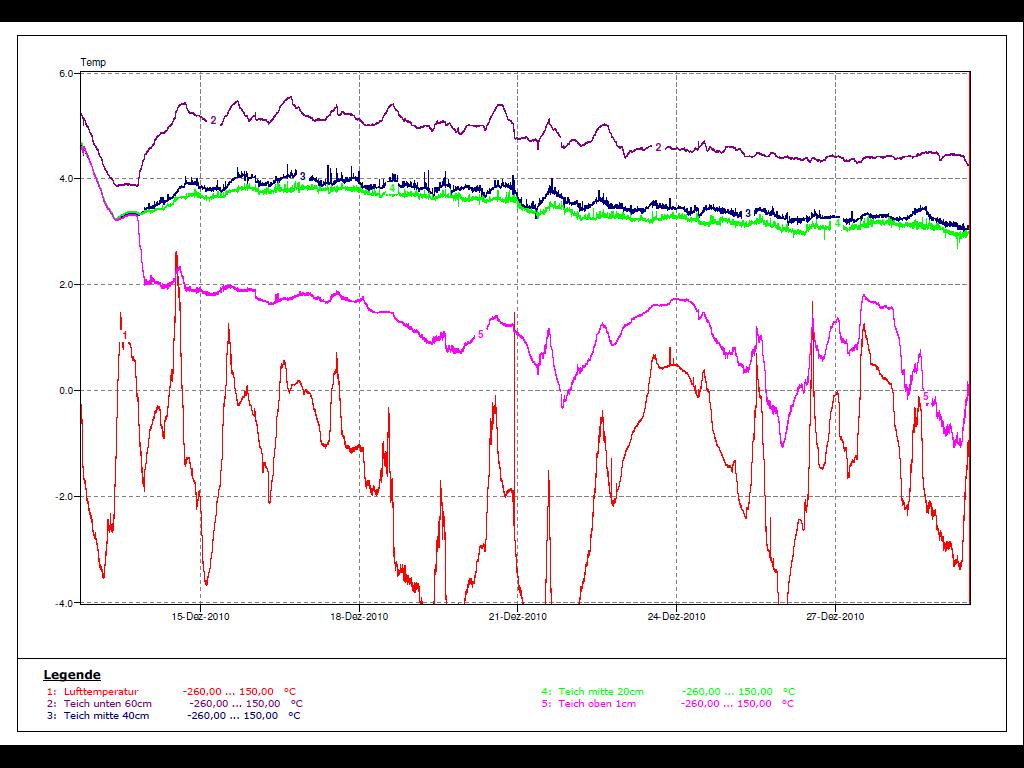1024x768 pixels.
Task: Click the Temp axis title
Action: 93,62
